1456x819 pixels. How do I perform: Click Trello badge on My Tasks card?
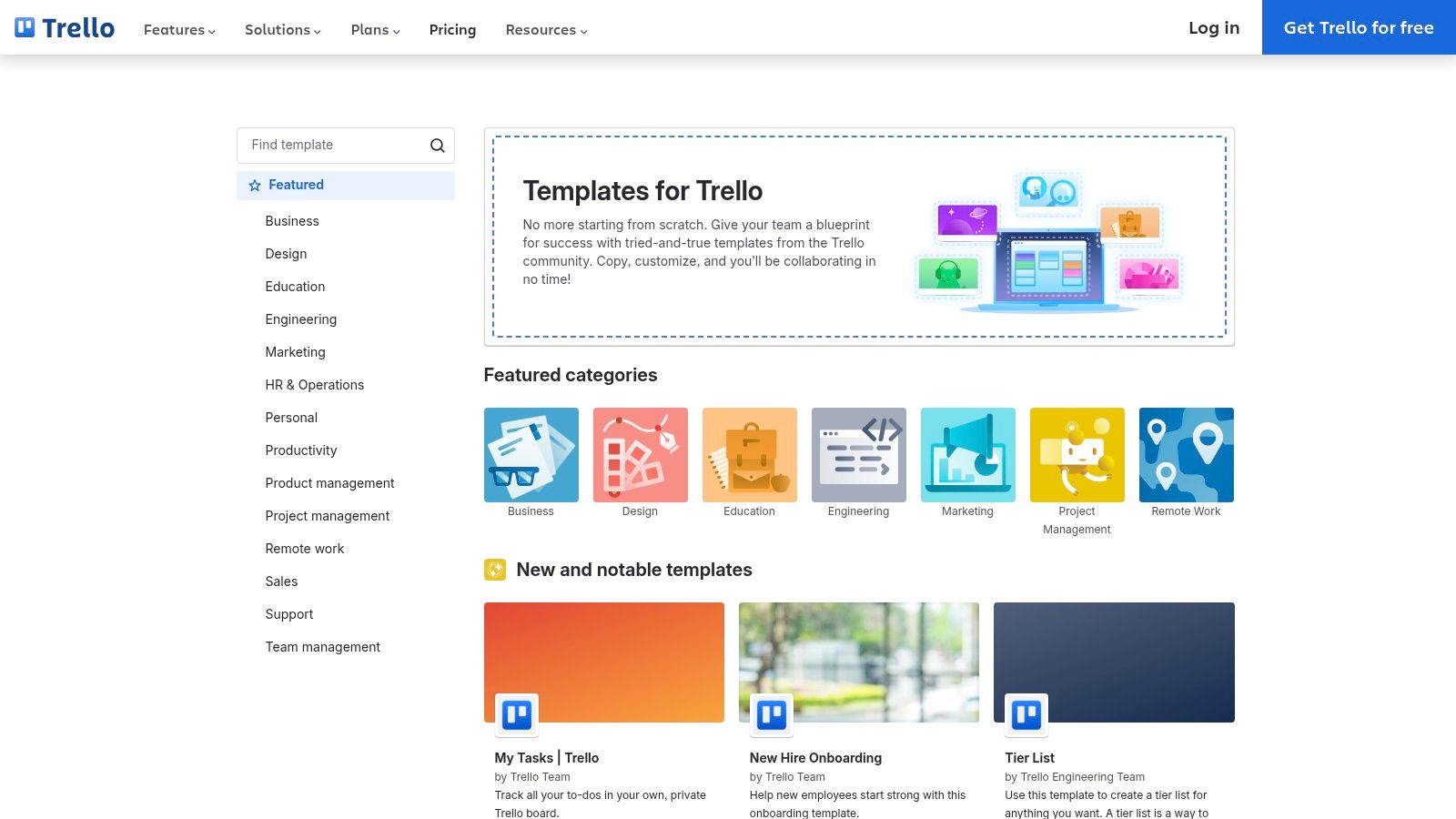click(x=517, y=715)
